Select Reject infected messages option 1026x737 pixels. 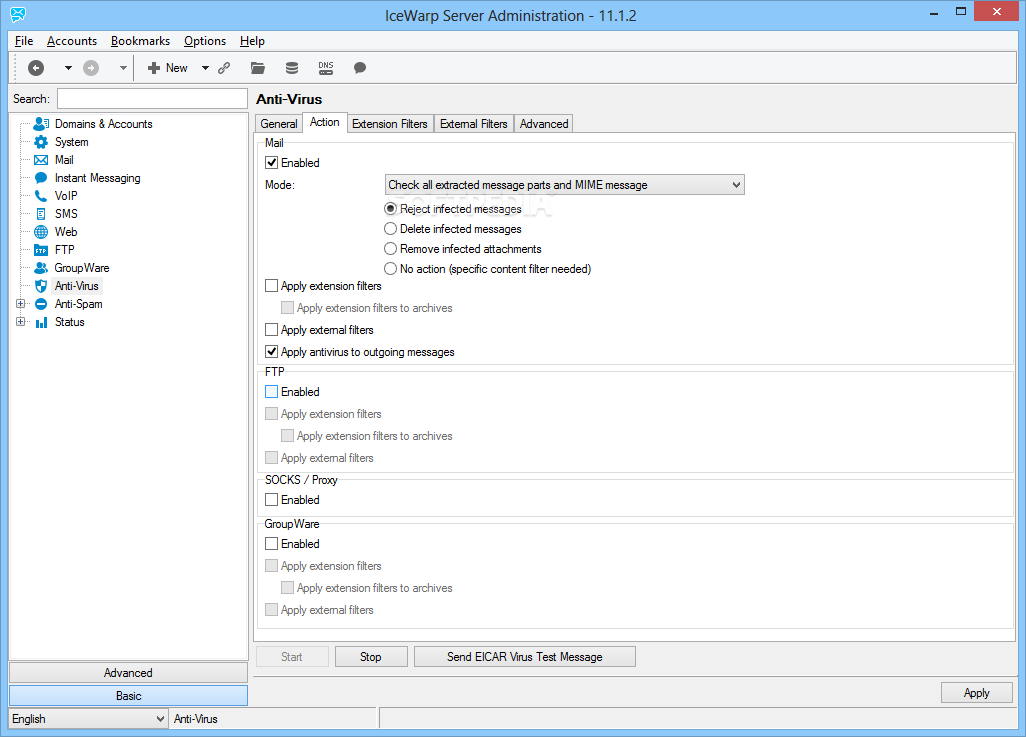tap(391, 209)
